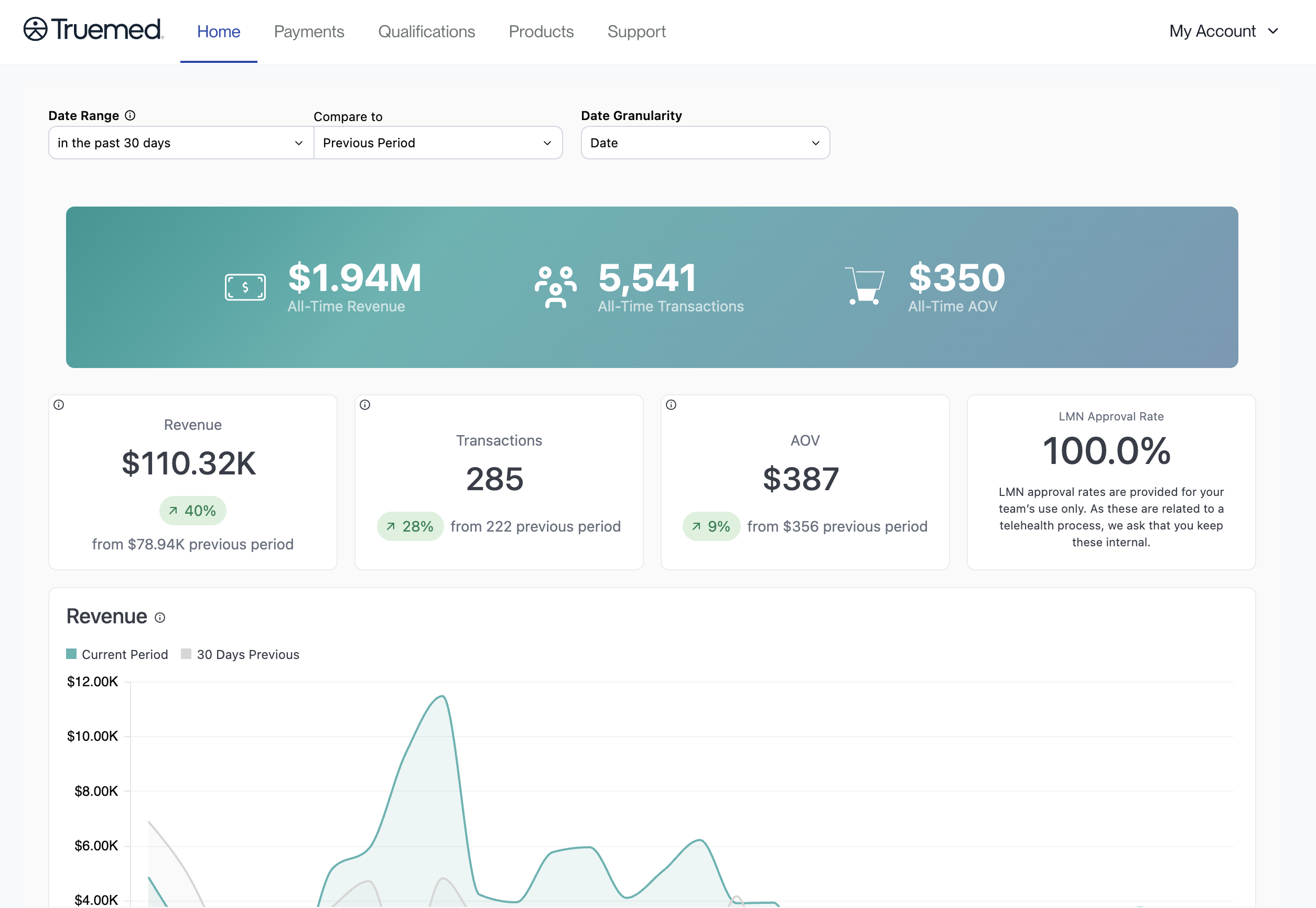Click the All-Time Revenue cash icon
The width and height of the screenshot is (1316, 908).
click(x=245, y=287)
